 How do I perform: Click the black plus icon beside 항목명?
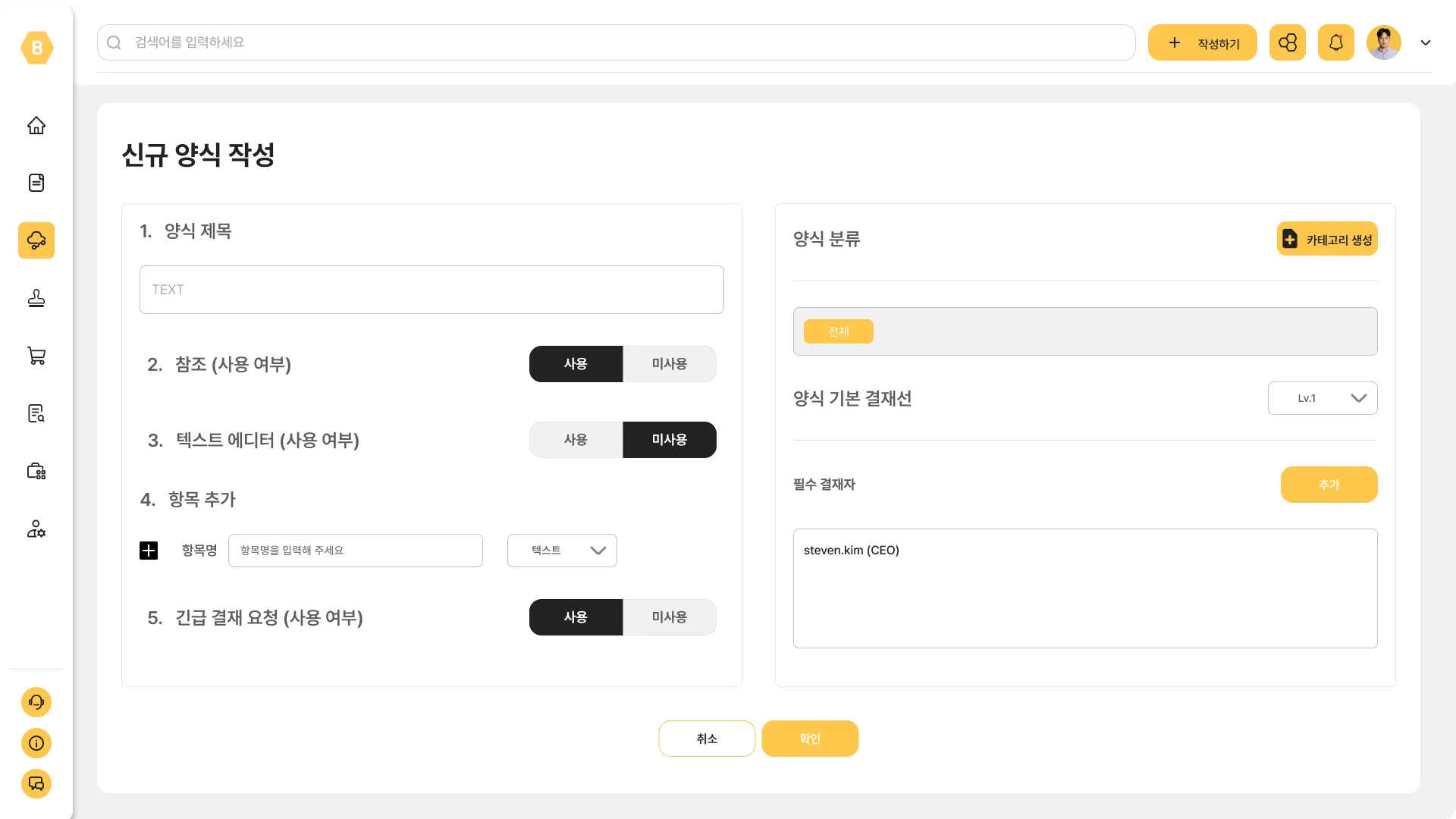coord(149,551)
